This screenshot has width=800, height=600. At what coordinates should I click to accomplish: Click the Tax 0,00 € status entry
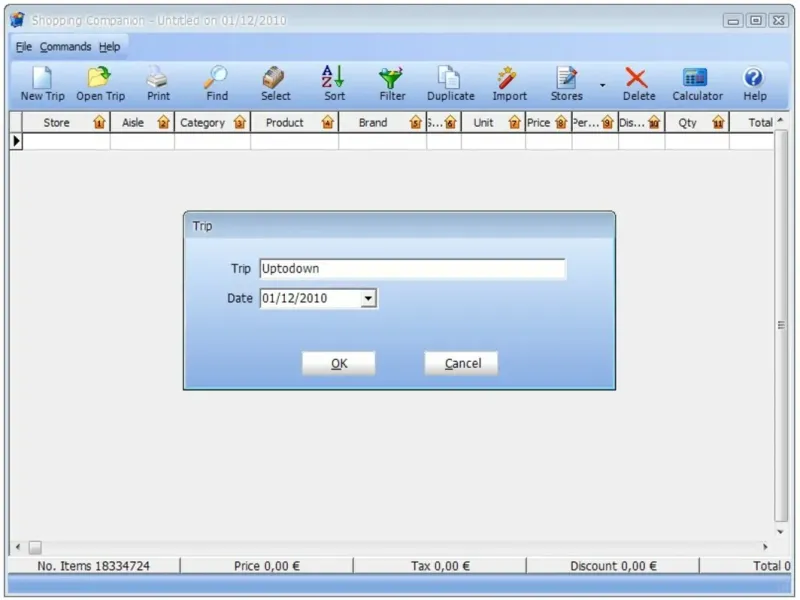coord(440,566)
